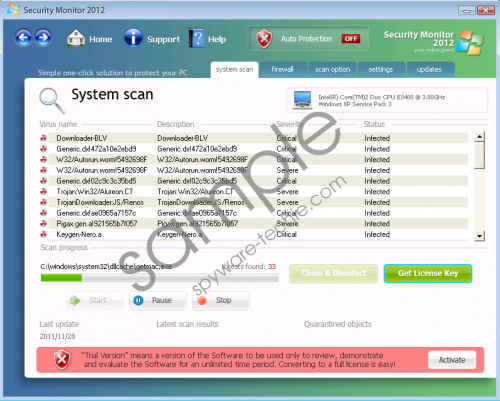Click the Latest scan results label
Viewport: 500px width, 401px height.
(x=187, y=324)
